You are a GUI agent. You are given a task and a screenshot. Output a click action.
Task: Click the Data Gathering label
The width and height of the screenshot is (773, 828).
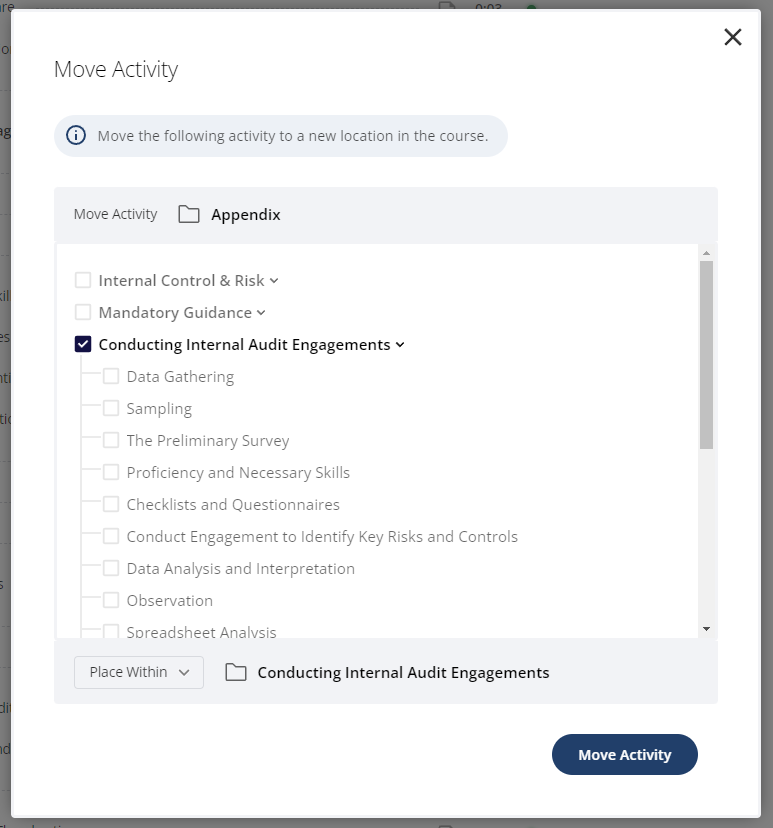pyautogui.click(x=180, y=377)
